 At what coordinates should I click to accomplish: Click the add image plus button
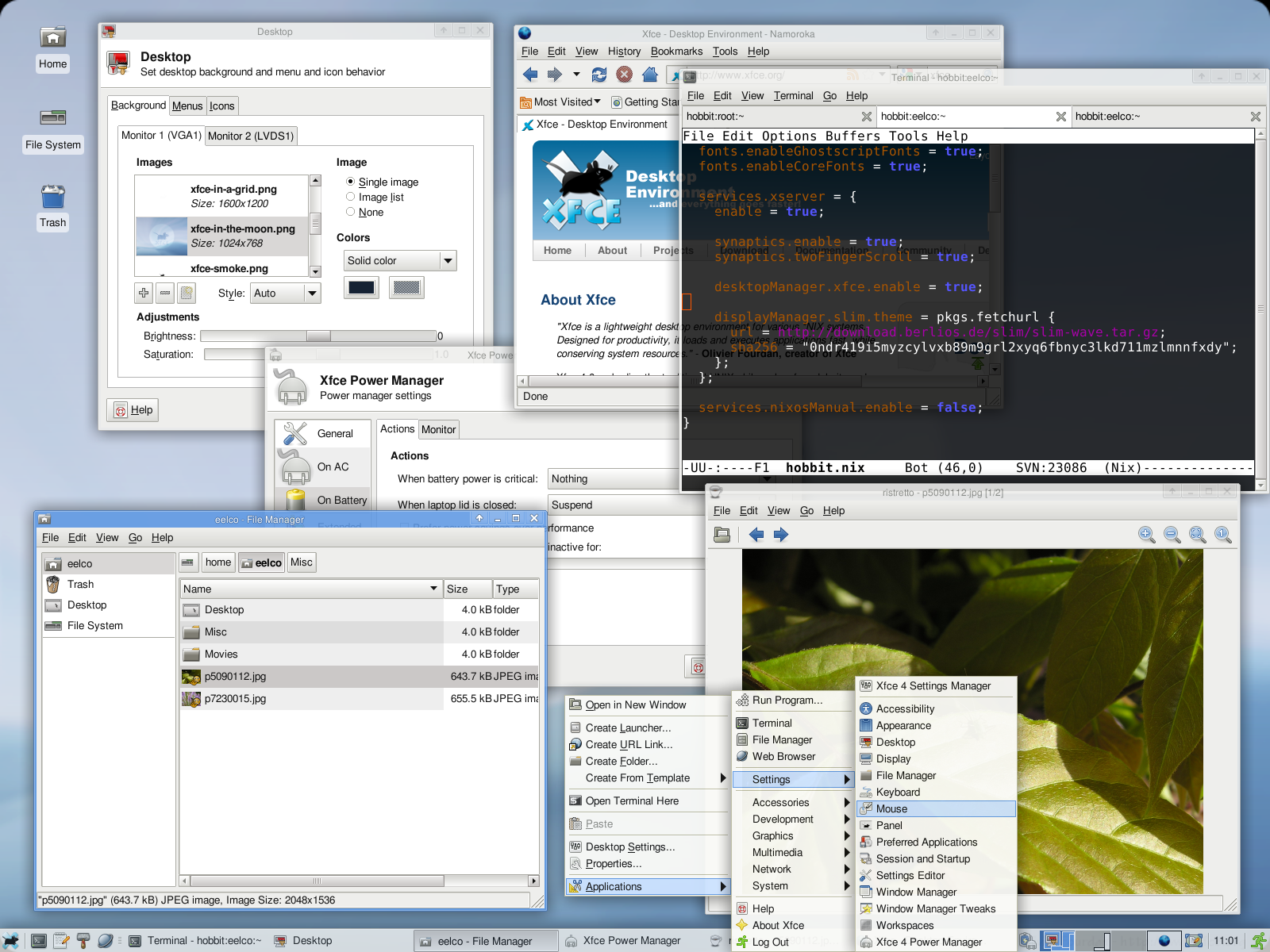(144, 293)
